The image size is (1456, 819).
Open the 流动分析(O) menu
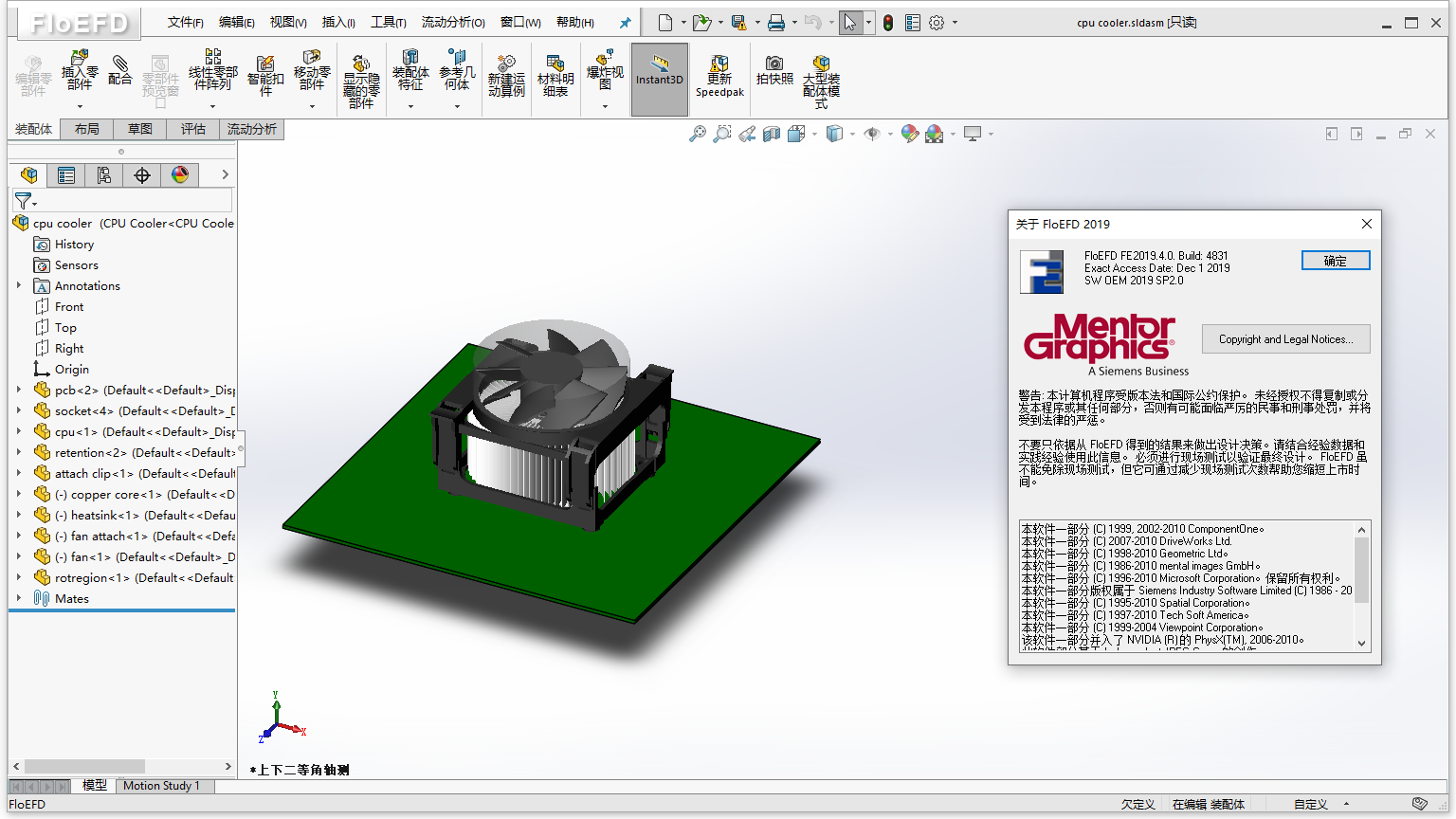(x=453, y=23)
